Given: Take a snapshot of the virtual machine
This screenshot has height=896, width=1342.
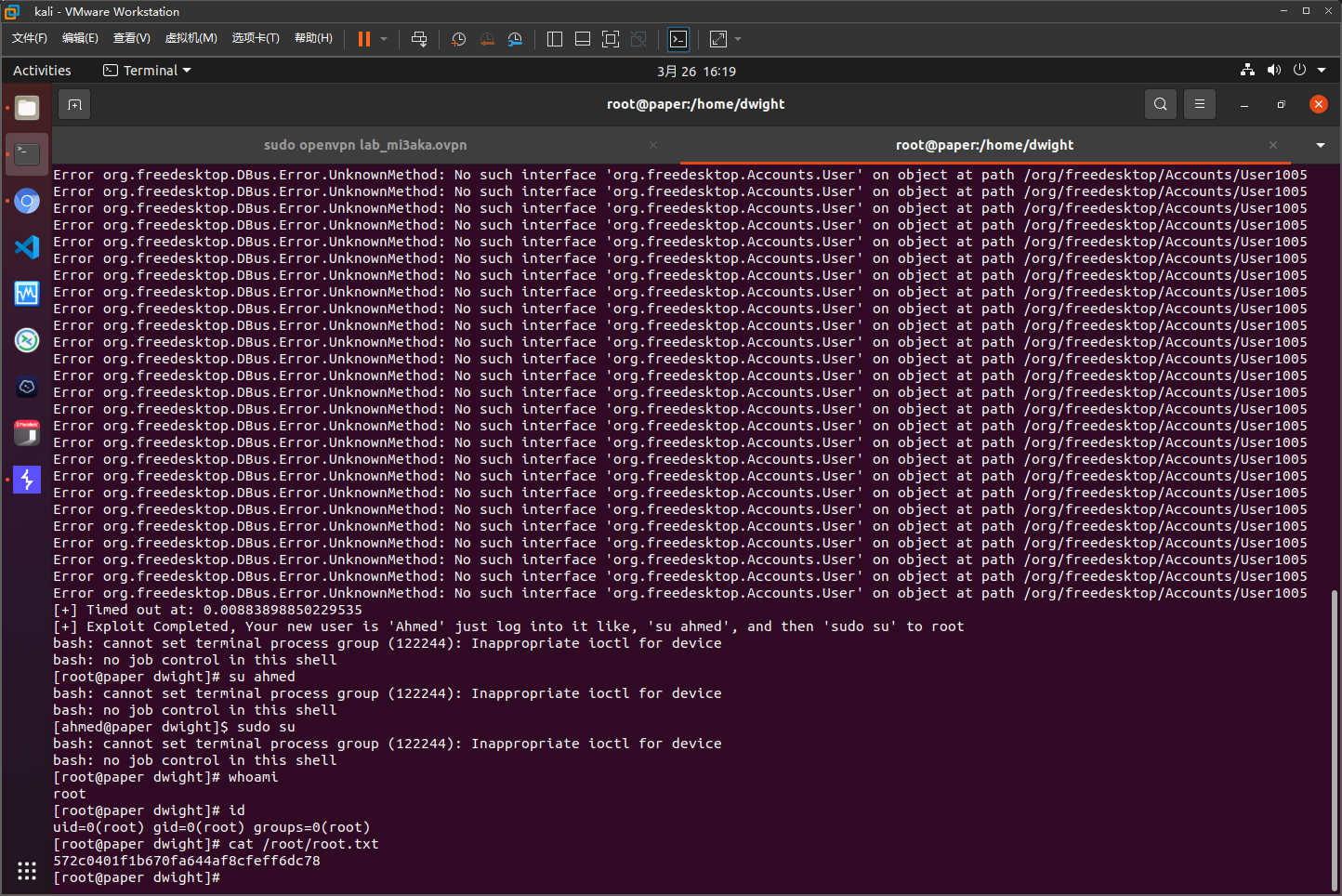Looking at the screenshot, I should [458, 39].
